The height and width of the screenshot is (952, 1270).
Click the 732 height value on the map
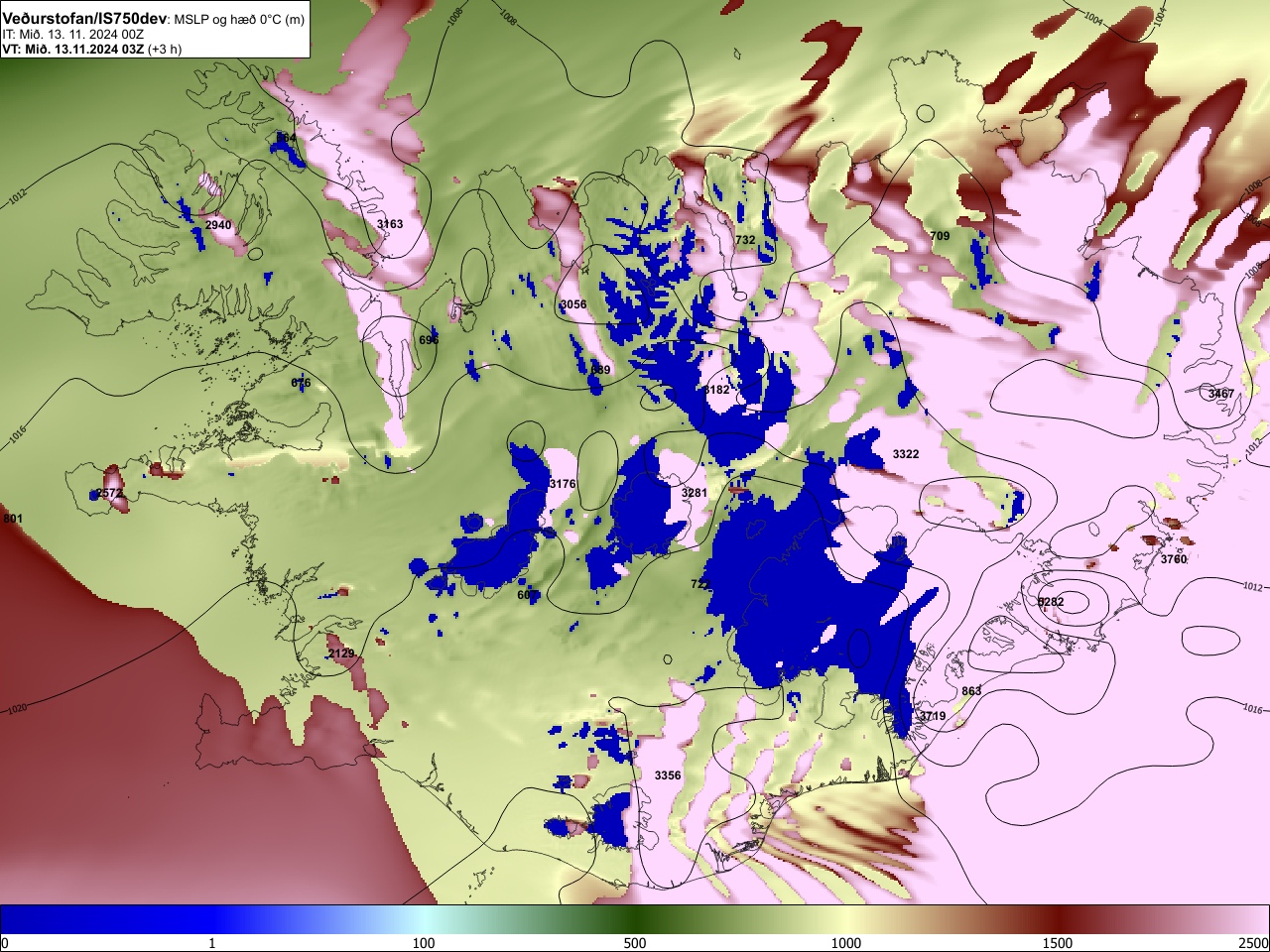pos(745,240)
